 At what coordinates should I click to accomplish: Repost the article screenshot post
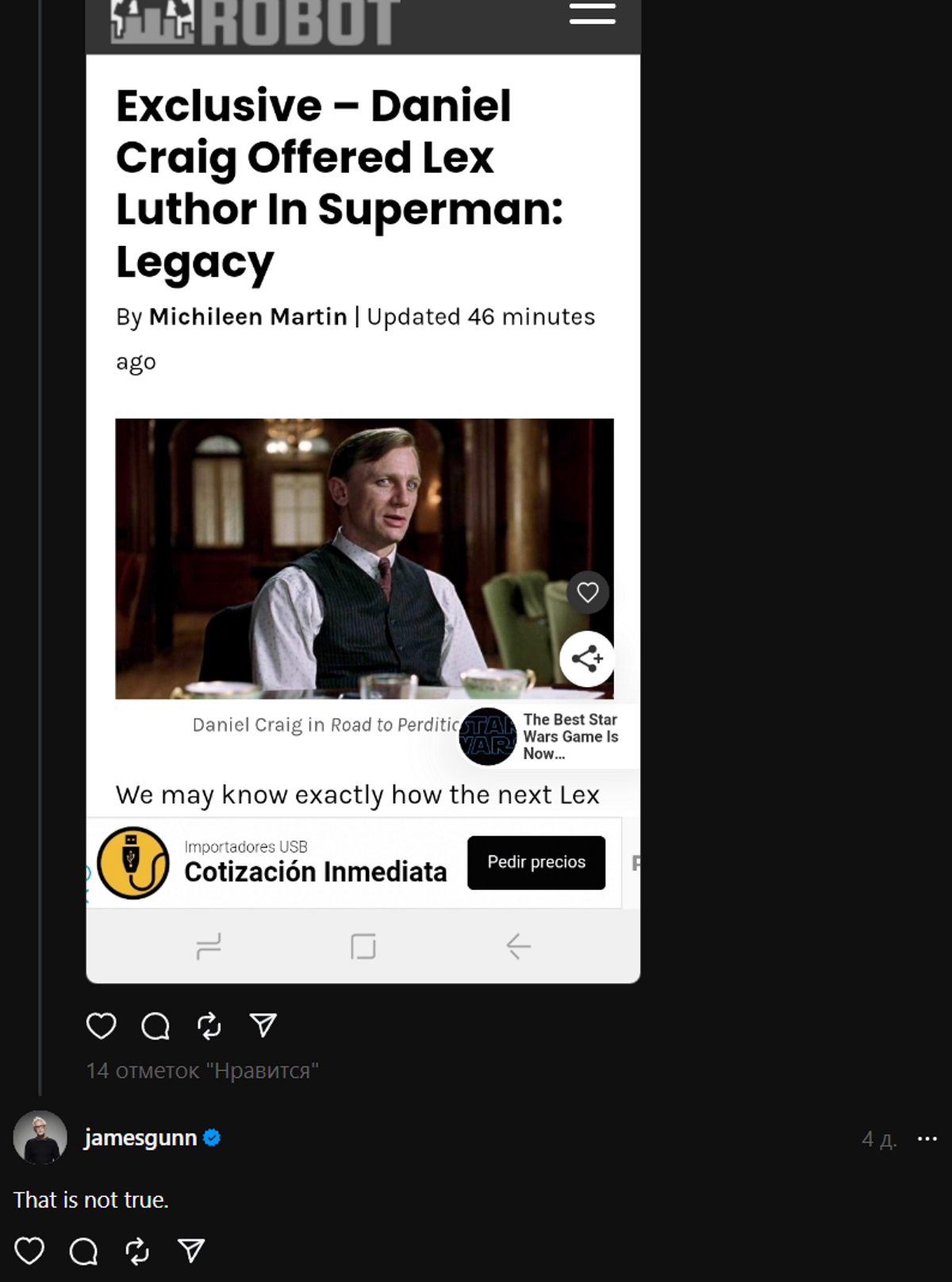209,1026
